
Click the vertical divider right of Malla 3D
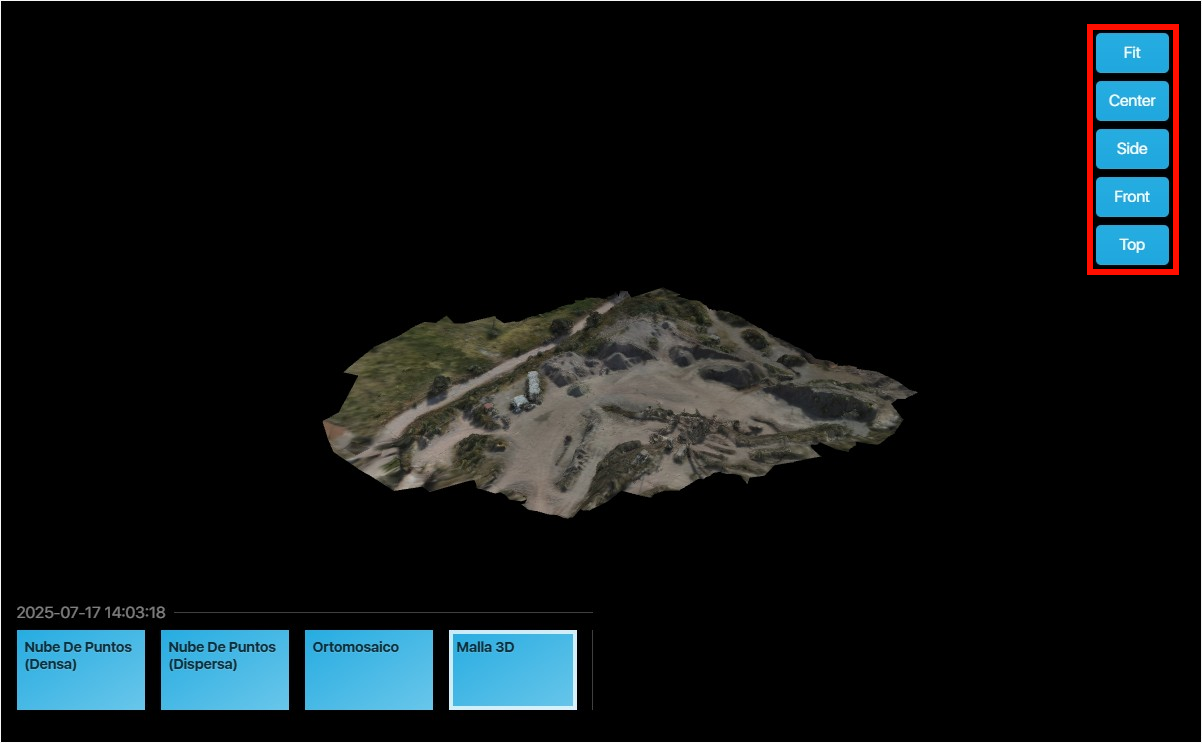pos(592,670)
